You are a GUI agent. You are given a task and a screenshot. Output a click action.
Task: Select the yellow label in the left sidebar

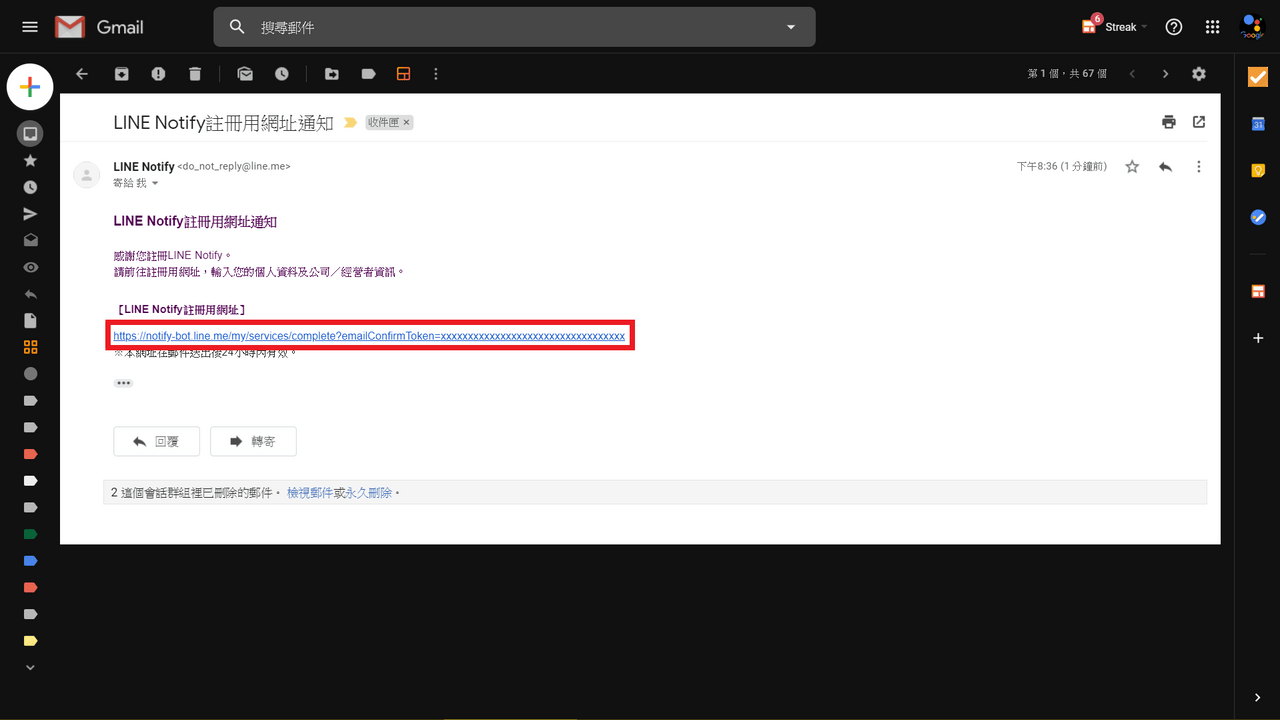30,641
